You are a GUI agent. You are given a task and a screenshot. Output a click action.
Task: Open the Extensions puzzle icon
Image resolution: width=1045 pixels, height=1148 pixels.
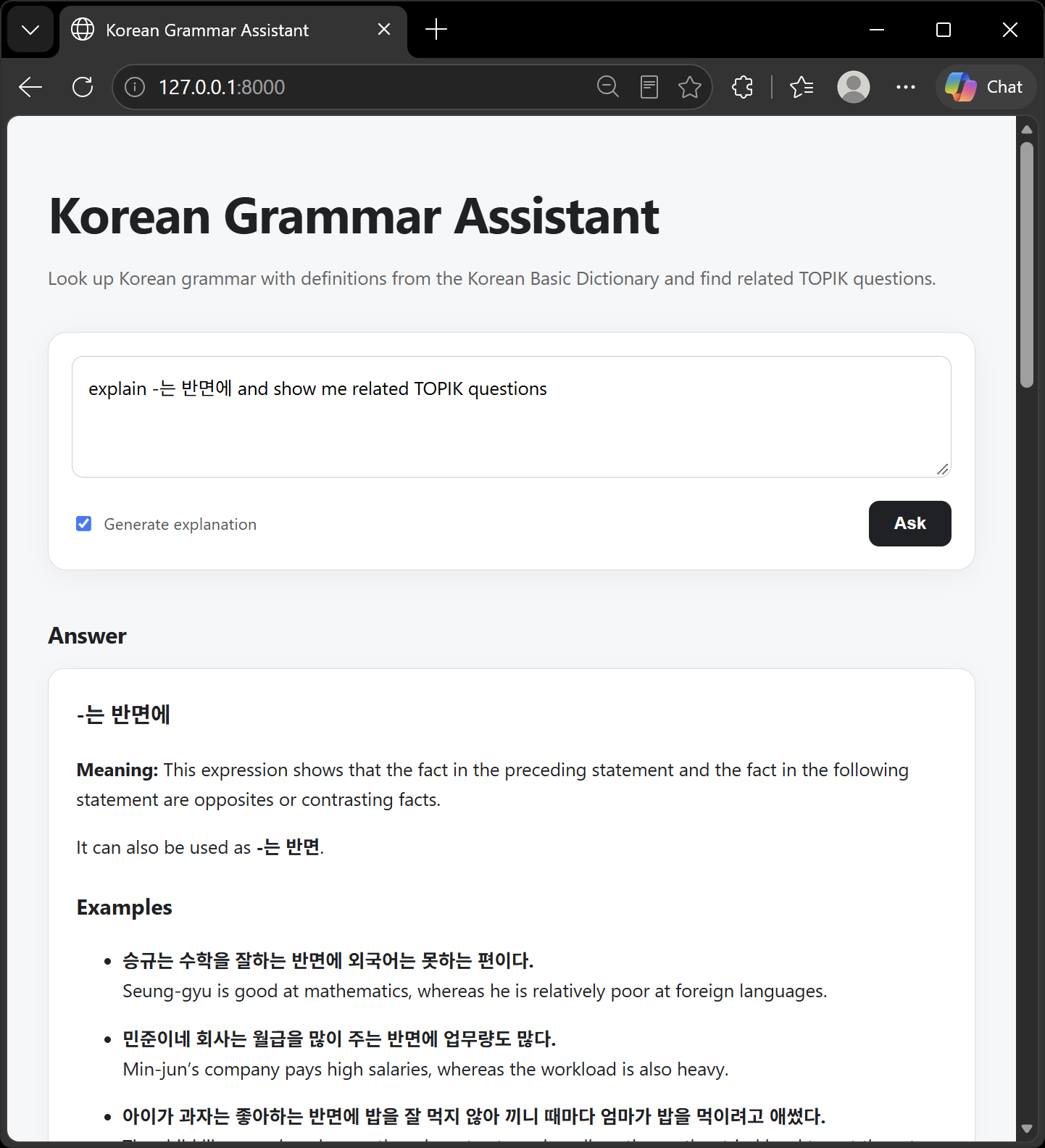(743, 87)
